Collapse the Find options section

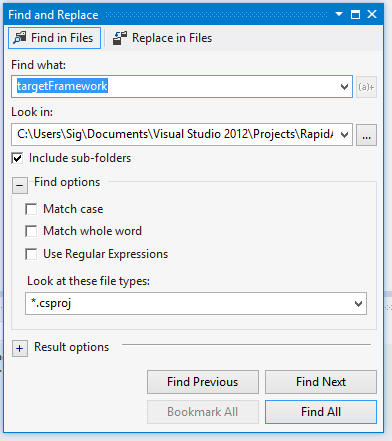pos(20,185)
